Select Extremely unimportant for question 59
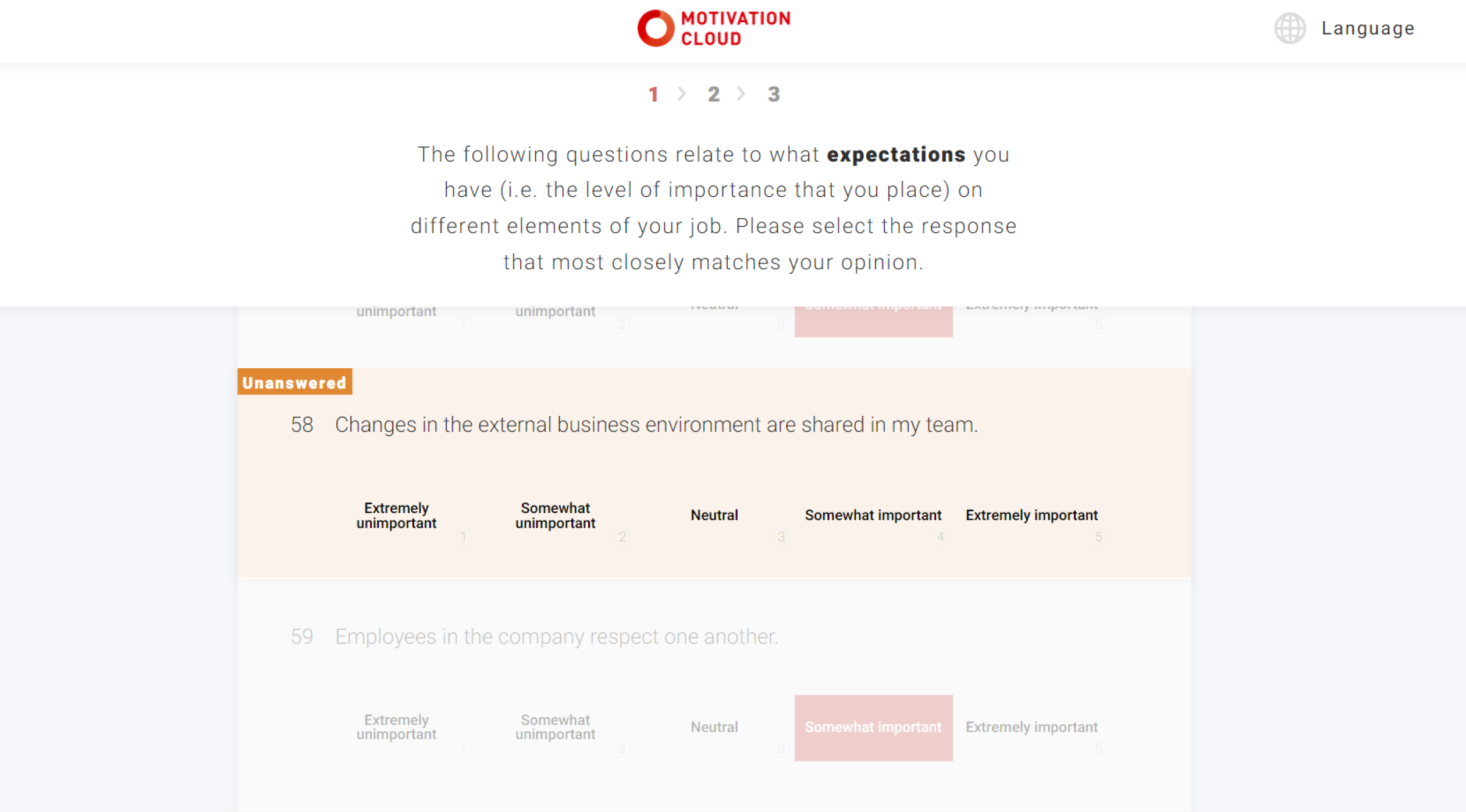Screen dimensions: 1466x812 click(397, 728)
